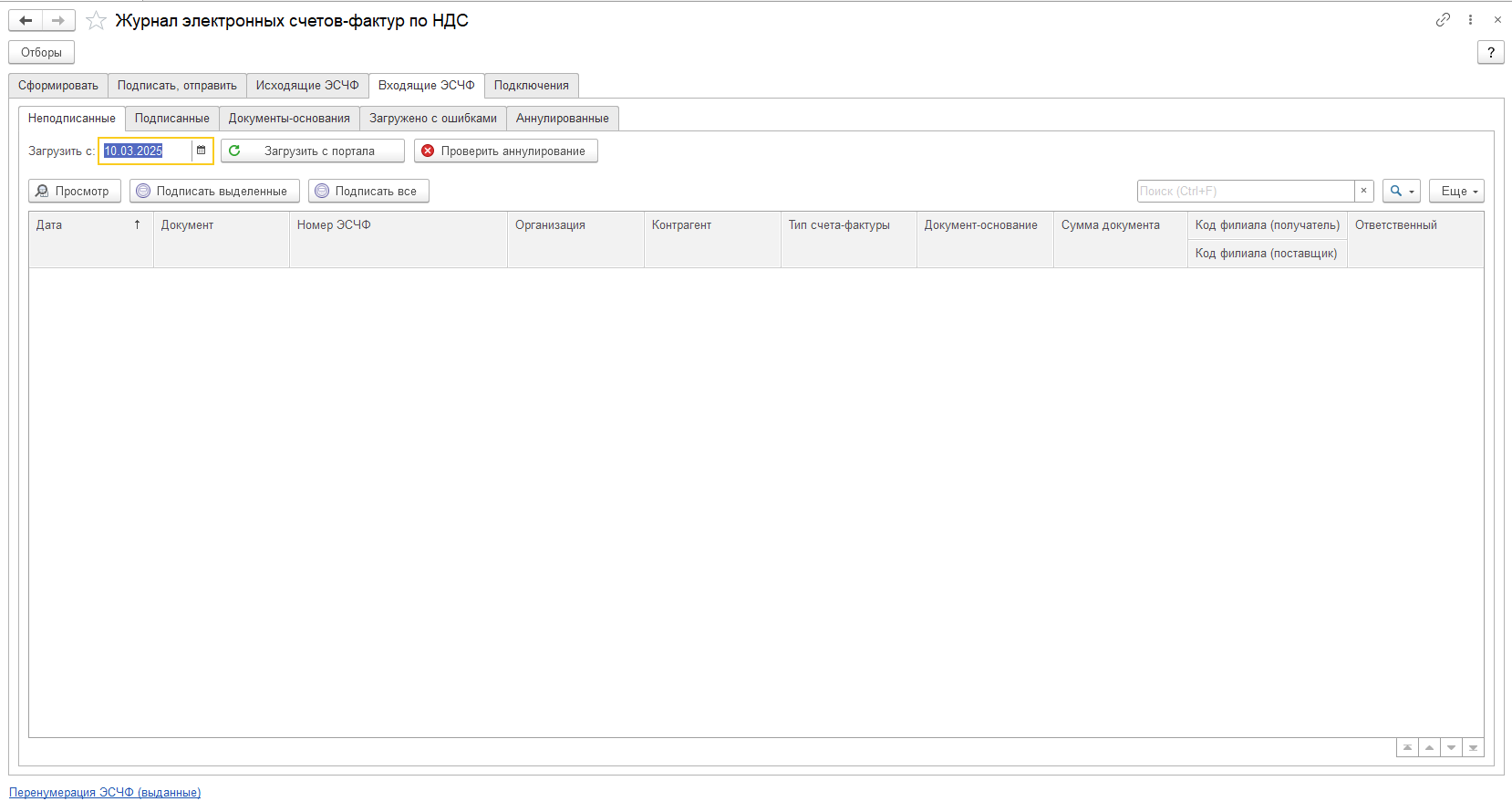Open calendar picker for load date
The image size is (1512, 812).
point(202,151)
